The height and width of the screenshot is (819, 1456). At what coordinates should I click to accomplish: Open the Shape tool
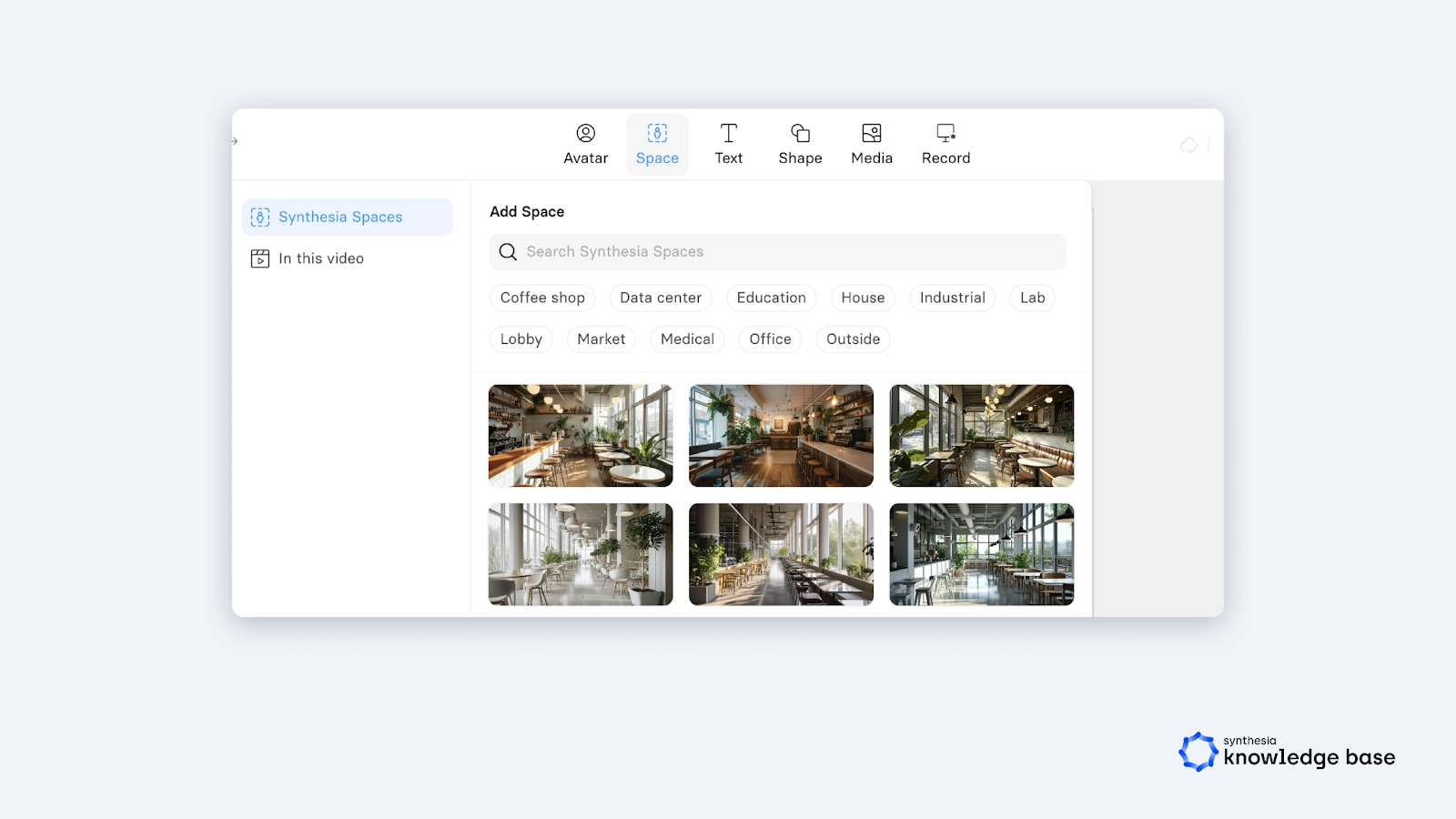click(800, 145)
